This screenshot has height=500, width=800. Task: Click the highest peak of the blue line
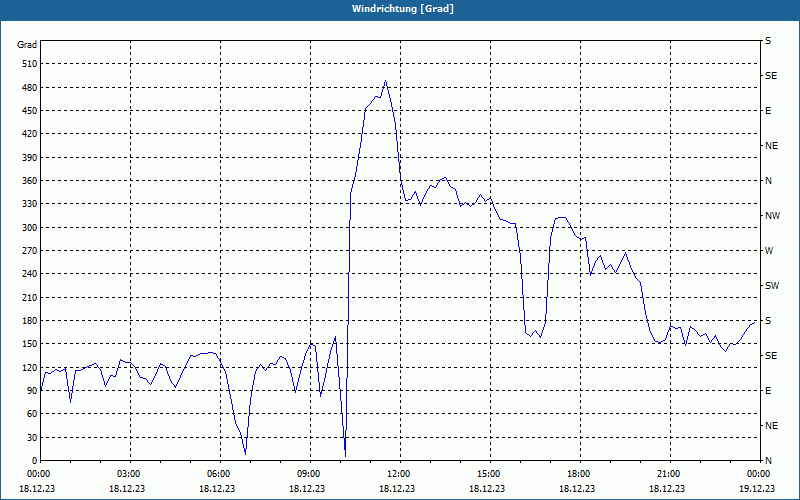pos(386,81)
